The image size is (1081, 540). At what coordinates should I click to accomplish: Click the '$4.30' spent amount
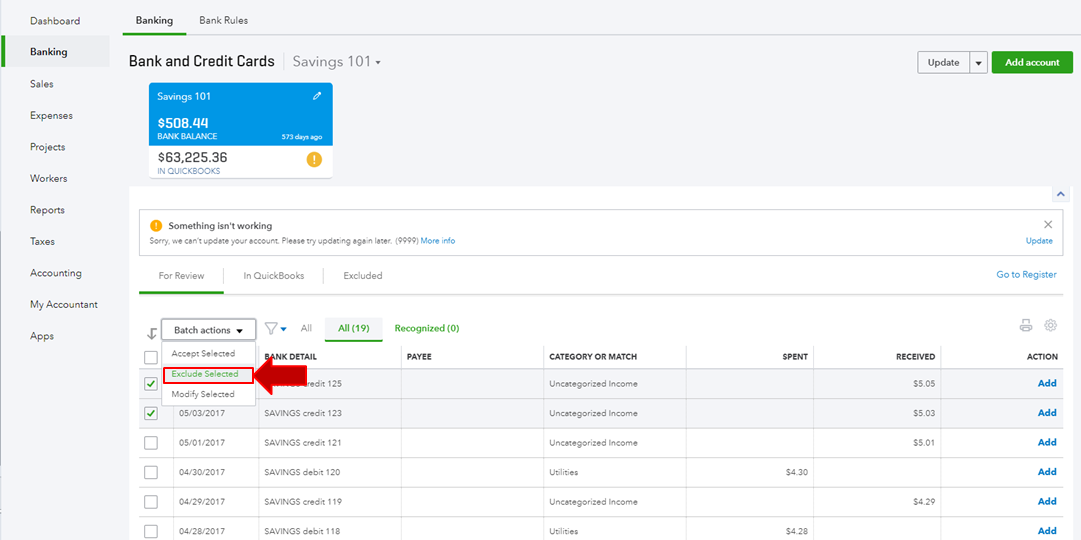click(x=796, y=472)
